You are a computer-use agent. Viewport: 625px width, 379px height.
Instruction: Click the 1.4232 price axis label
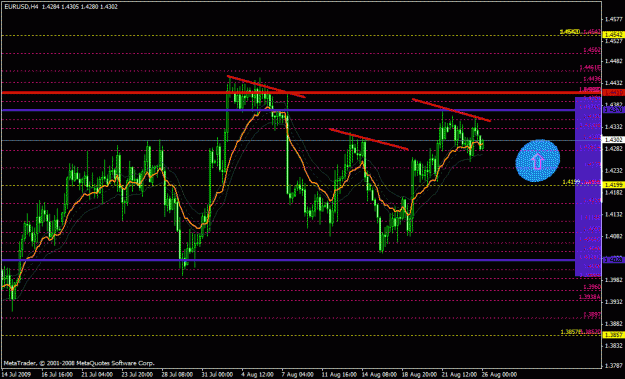tap(613, 171)
